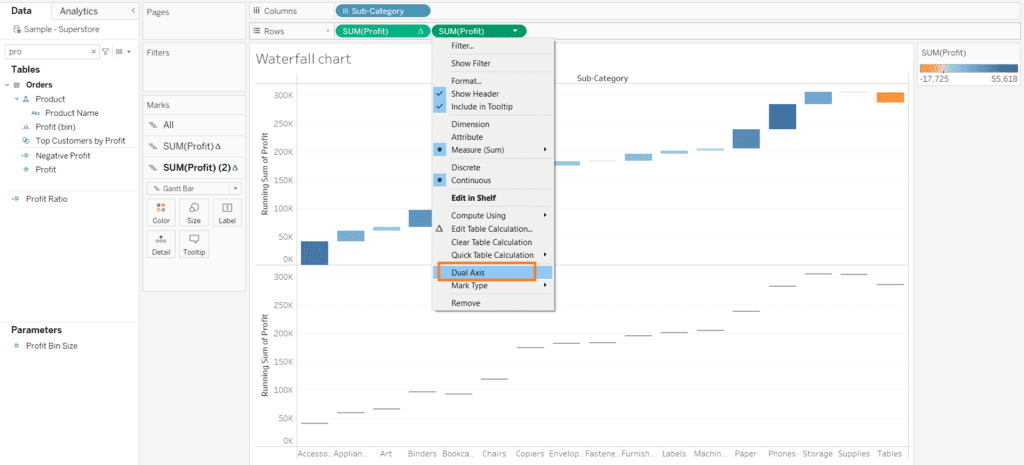Open the Size mark card
The height and width of the screenshot is (465, 1024).
coord(194,212)
